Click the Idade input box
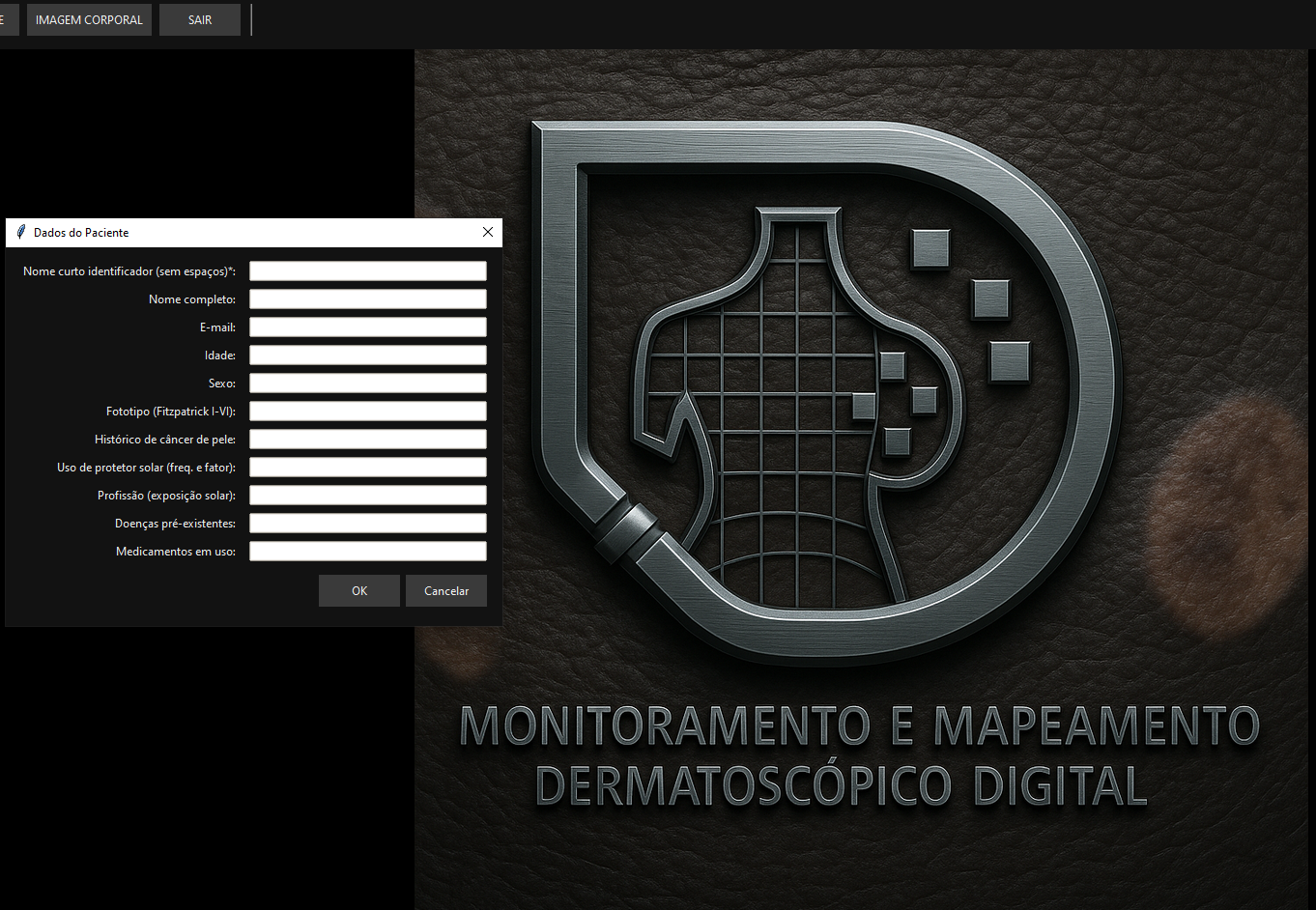 [367, 355]
